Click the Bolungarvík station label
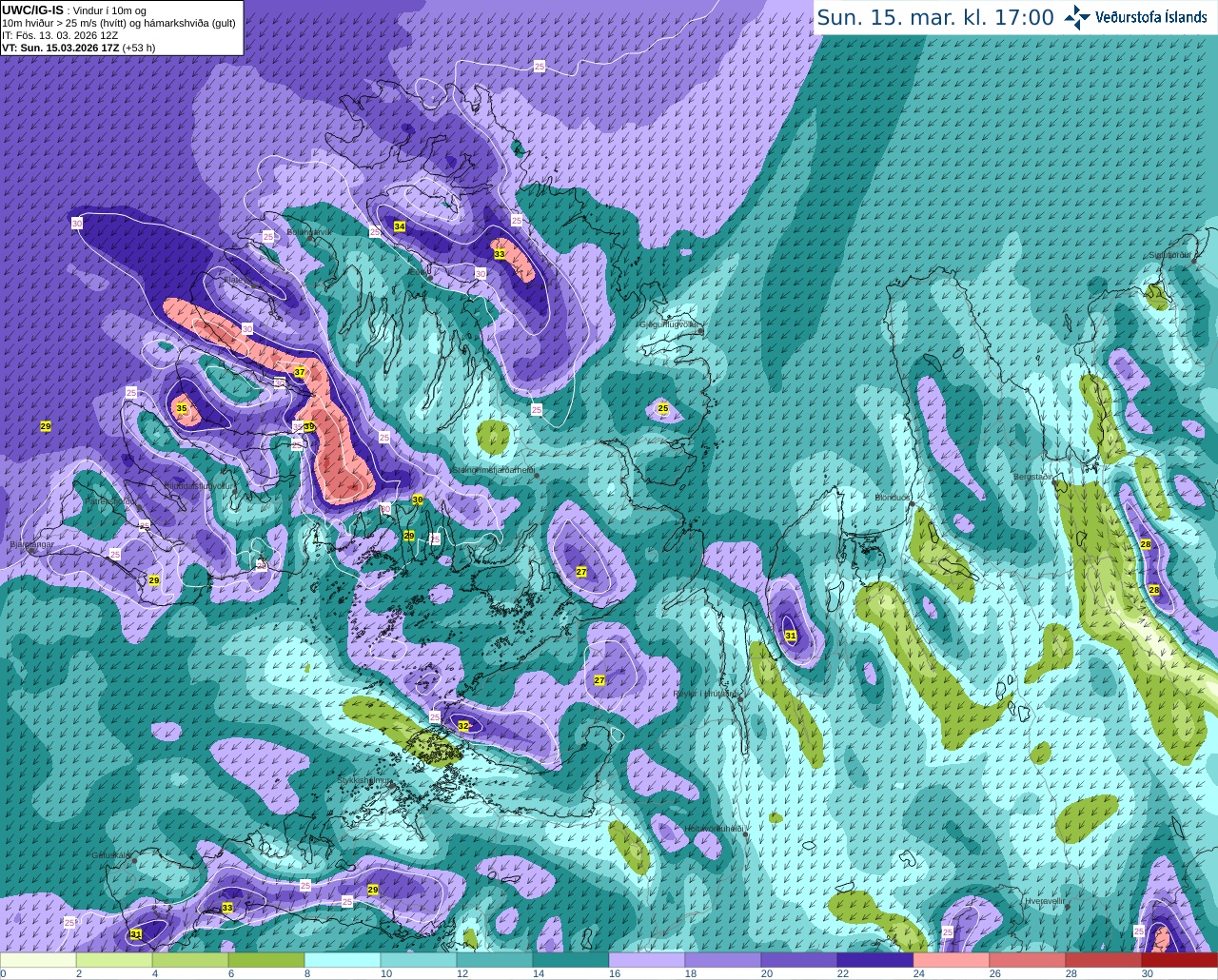This screenshot has width=1218, height=980. (309, 231)
